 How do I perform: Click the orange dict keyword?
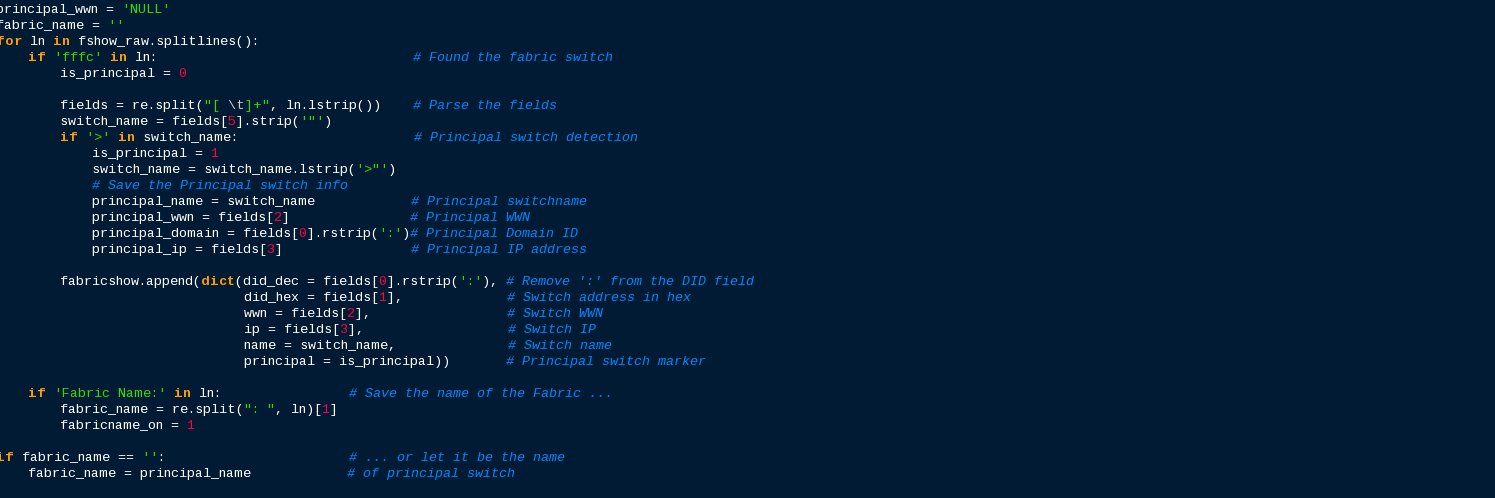point(217,281)
